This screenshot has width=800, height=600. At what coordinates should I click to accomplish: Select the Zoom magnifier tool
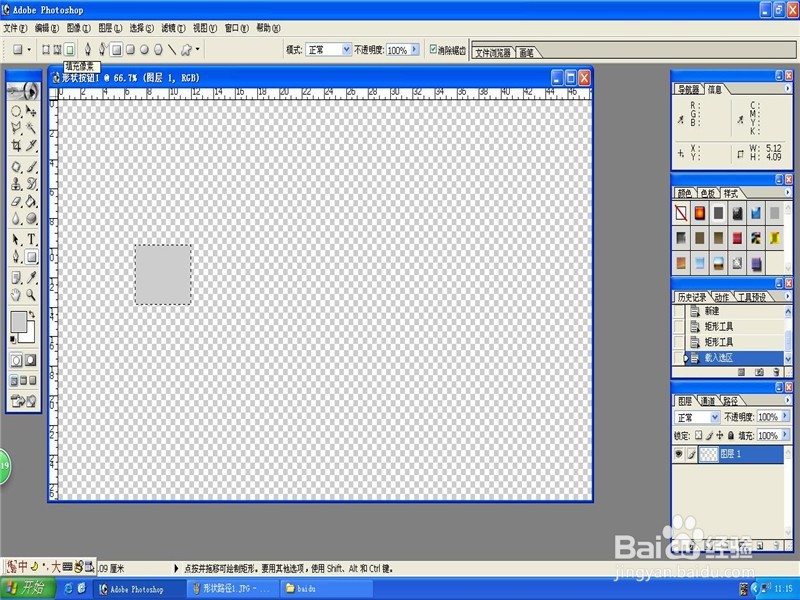coord(31,295)
